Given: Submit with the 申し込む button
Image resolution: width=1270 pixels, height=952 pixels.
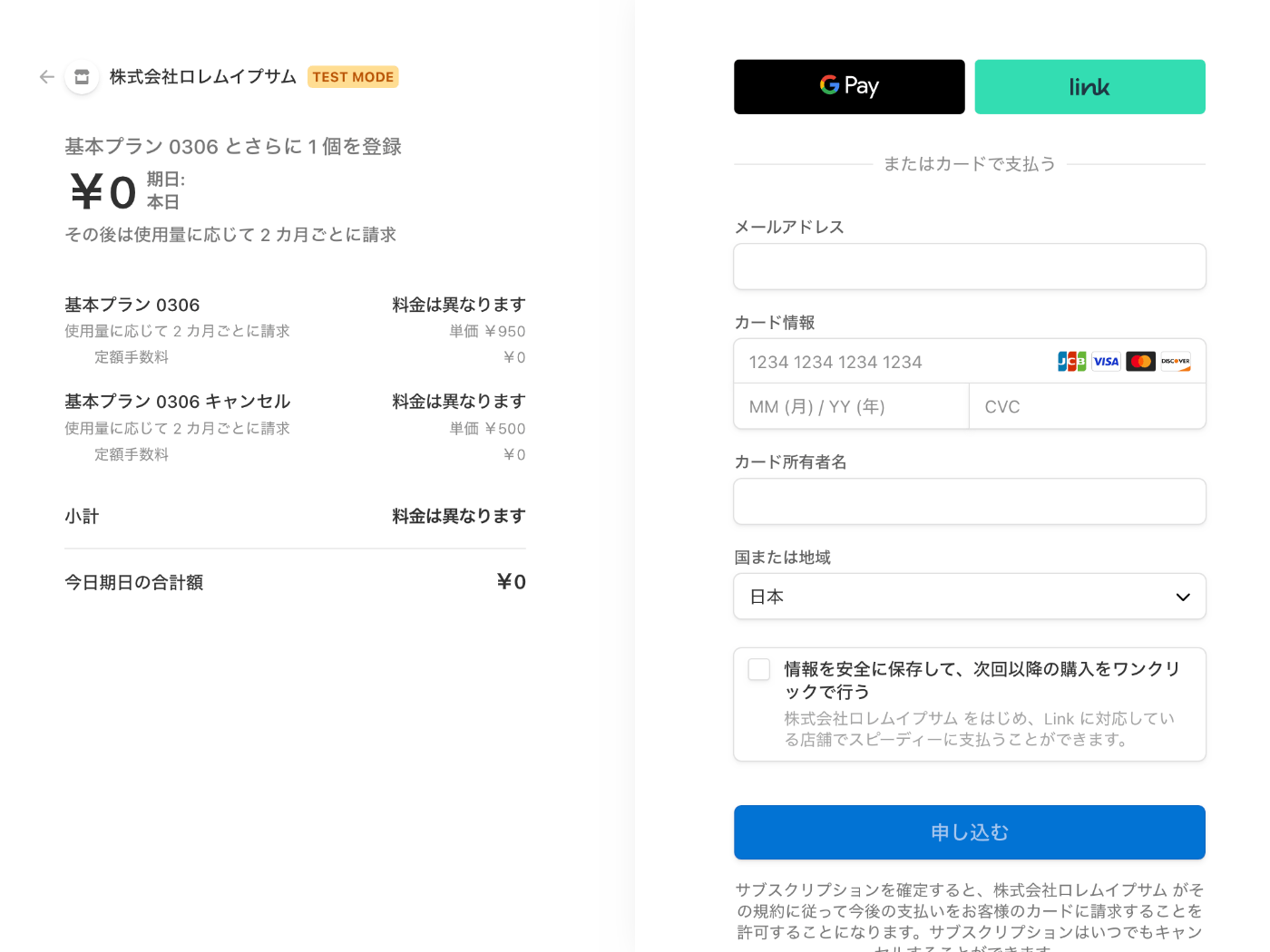Looking at the screenshot, I should pyautogui.click(x=970, y=832).
